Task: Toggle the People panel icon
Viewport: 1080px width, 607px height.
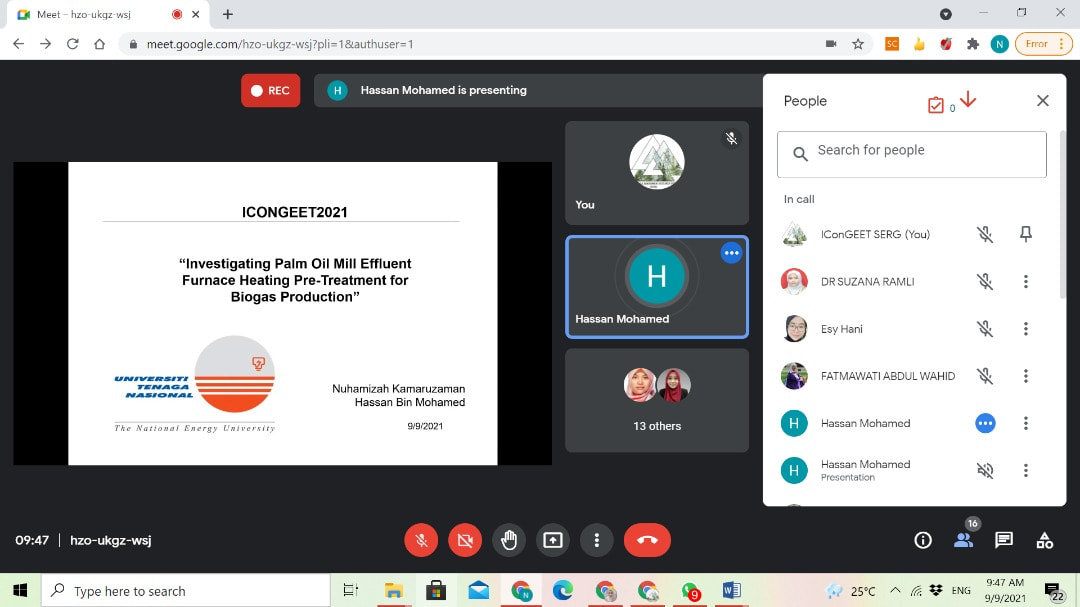Action: pyautogui.click(x=963, y=540)
